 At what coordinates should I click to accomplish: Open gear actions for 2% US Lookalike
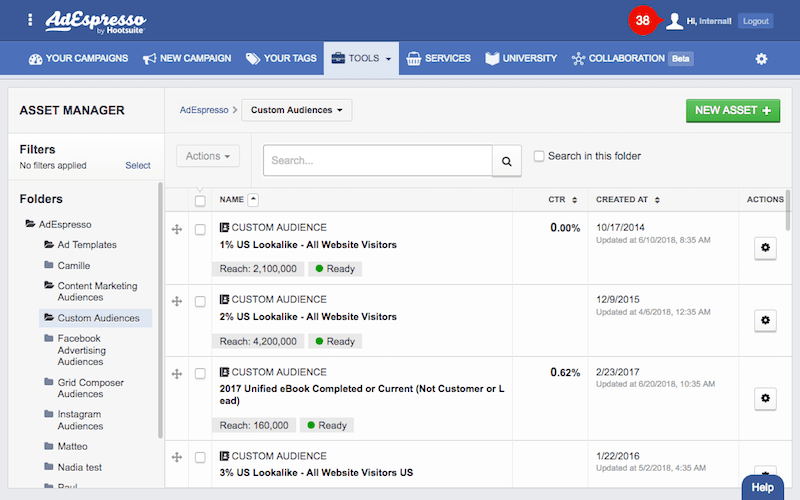click(765, 321)
